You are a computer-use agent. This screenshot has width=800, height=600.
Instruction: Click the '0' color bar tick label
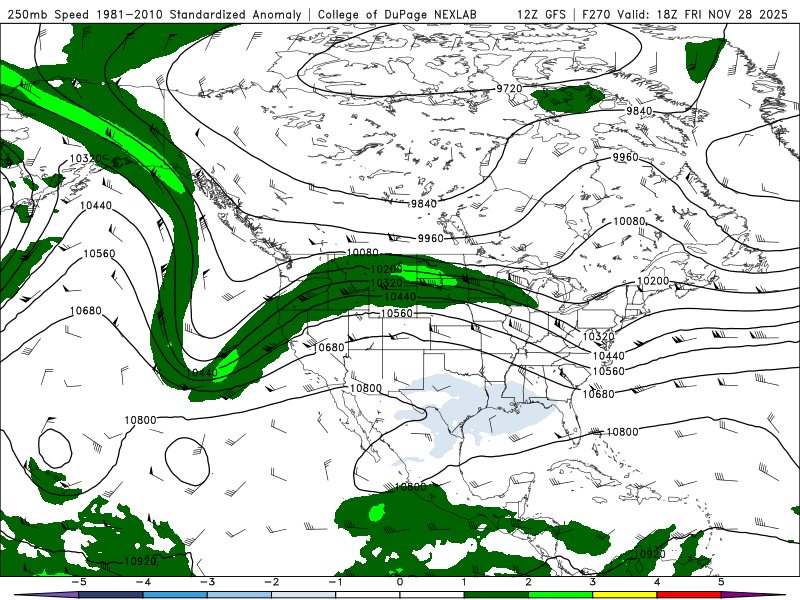point(400,582)
